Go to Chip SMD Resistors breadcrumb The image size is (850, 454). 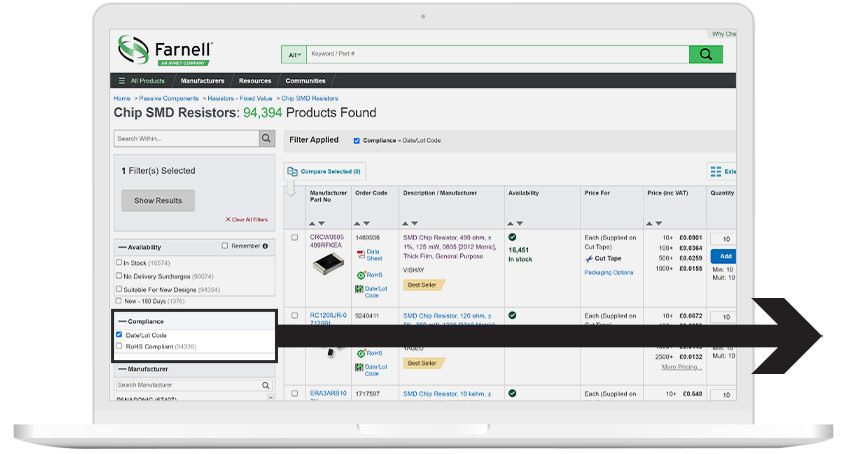(310, 98)
